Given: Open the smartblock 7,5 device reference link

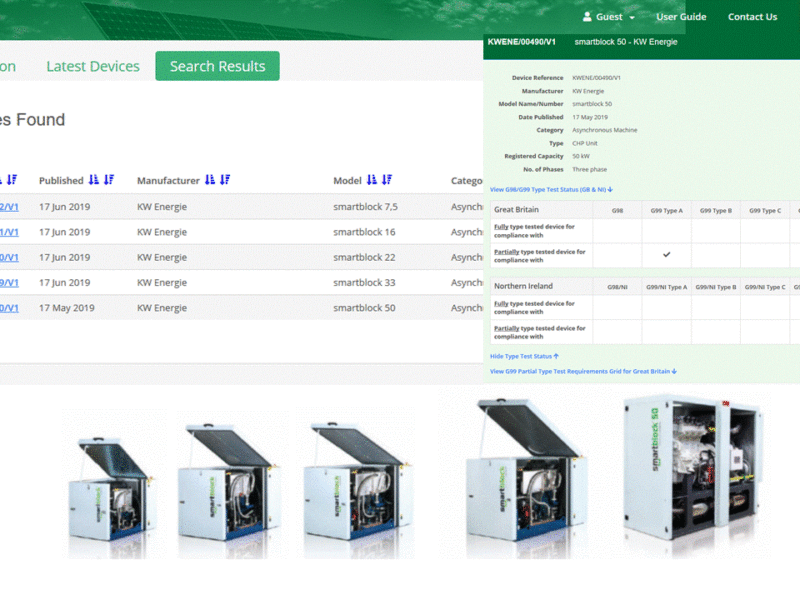Looking at the screenshot, I should pyautogui.click(x=9, y=207).
